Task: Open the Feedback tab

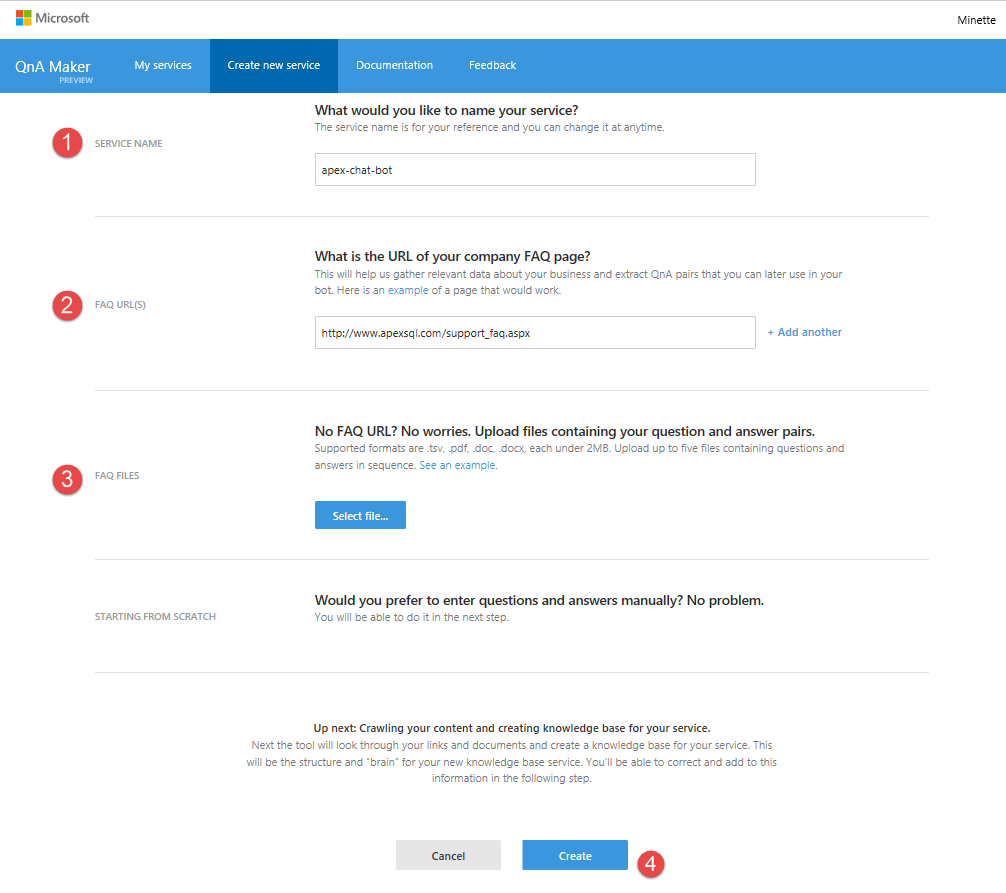Action: pos(492,65)
